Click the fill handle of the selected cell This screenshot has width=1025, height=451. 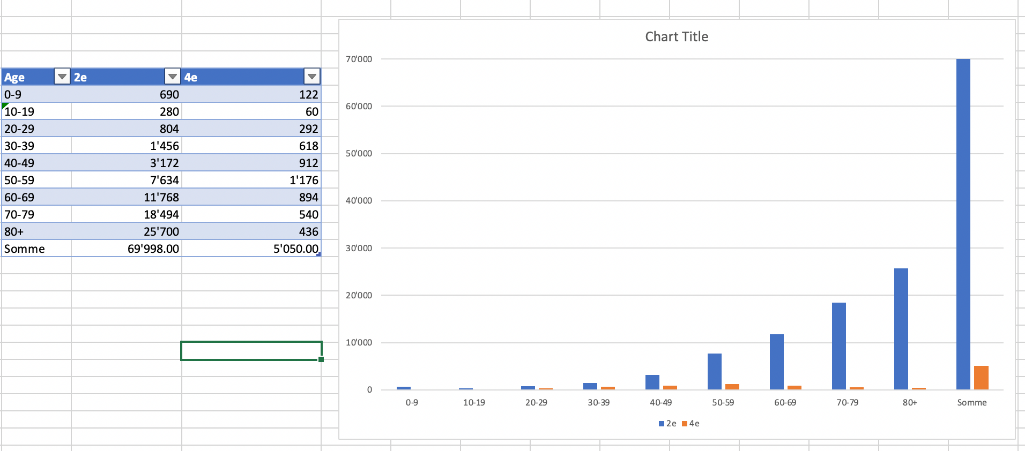[321, 360]
